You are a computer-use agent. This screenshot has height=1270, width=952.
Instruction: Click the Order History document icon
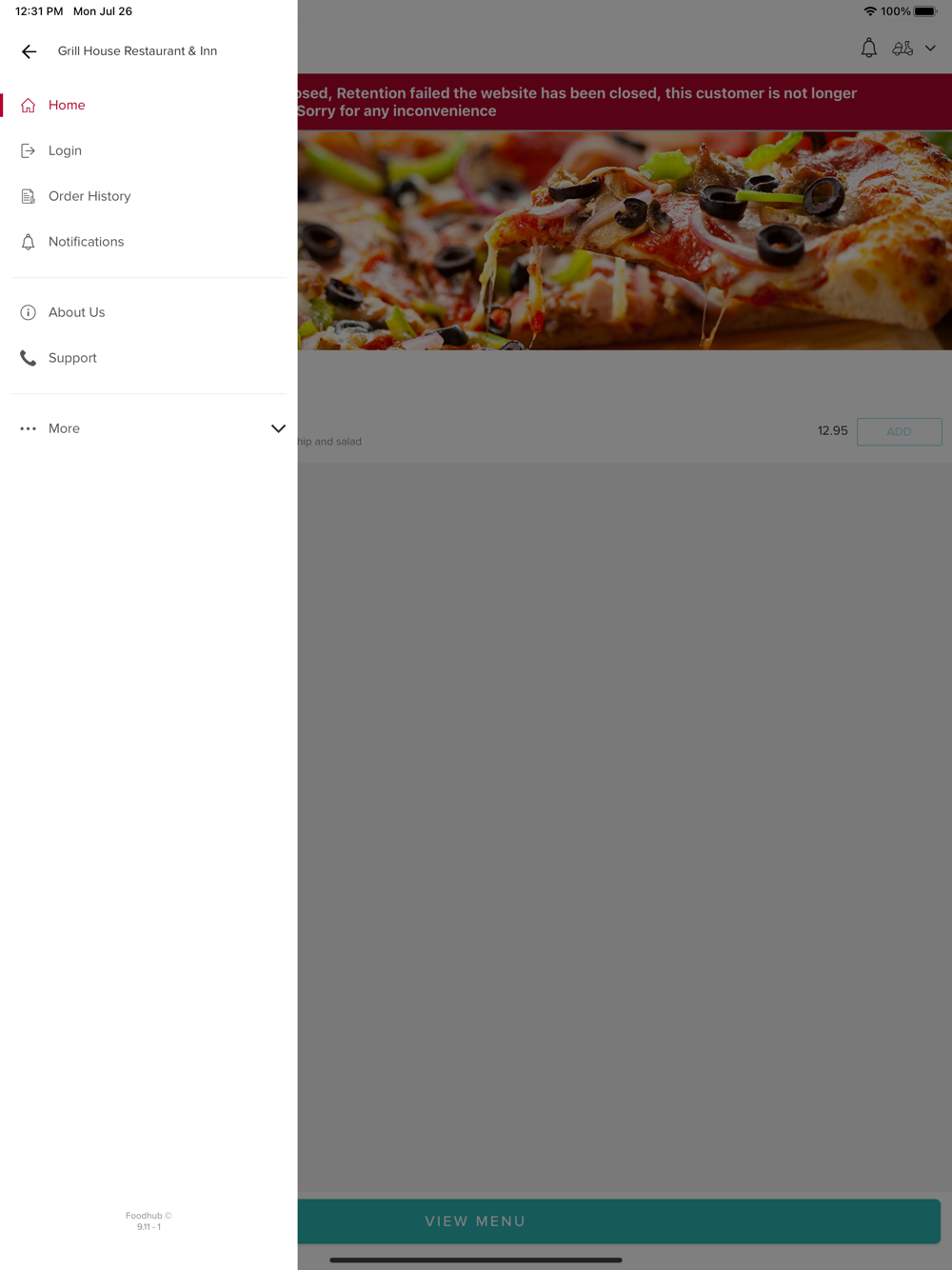(x=29, y=196)
